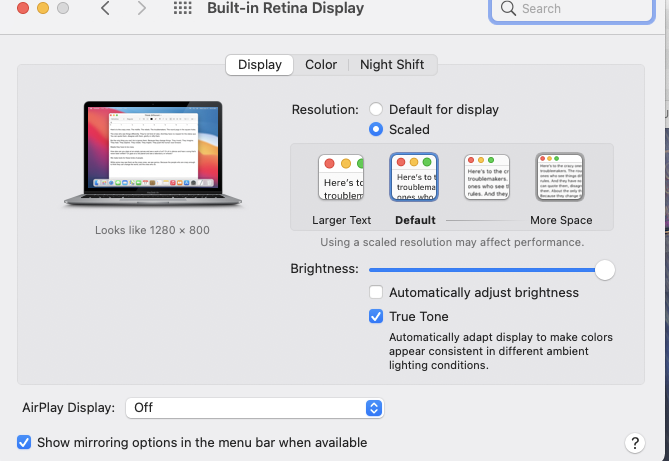The height and width of the screenshot is (461, 669).
Task: Open the AirPlay Display dropdown
Action: (255, 408)
